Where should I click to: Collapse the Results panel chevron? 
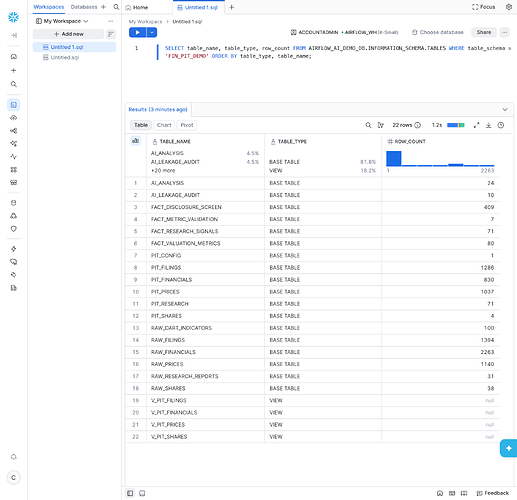coord(505,109)
